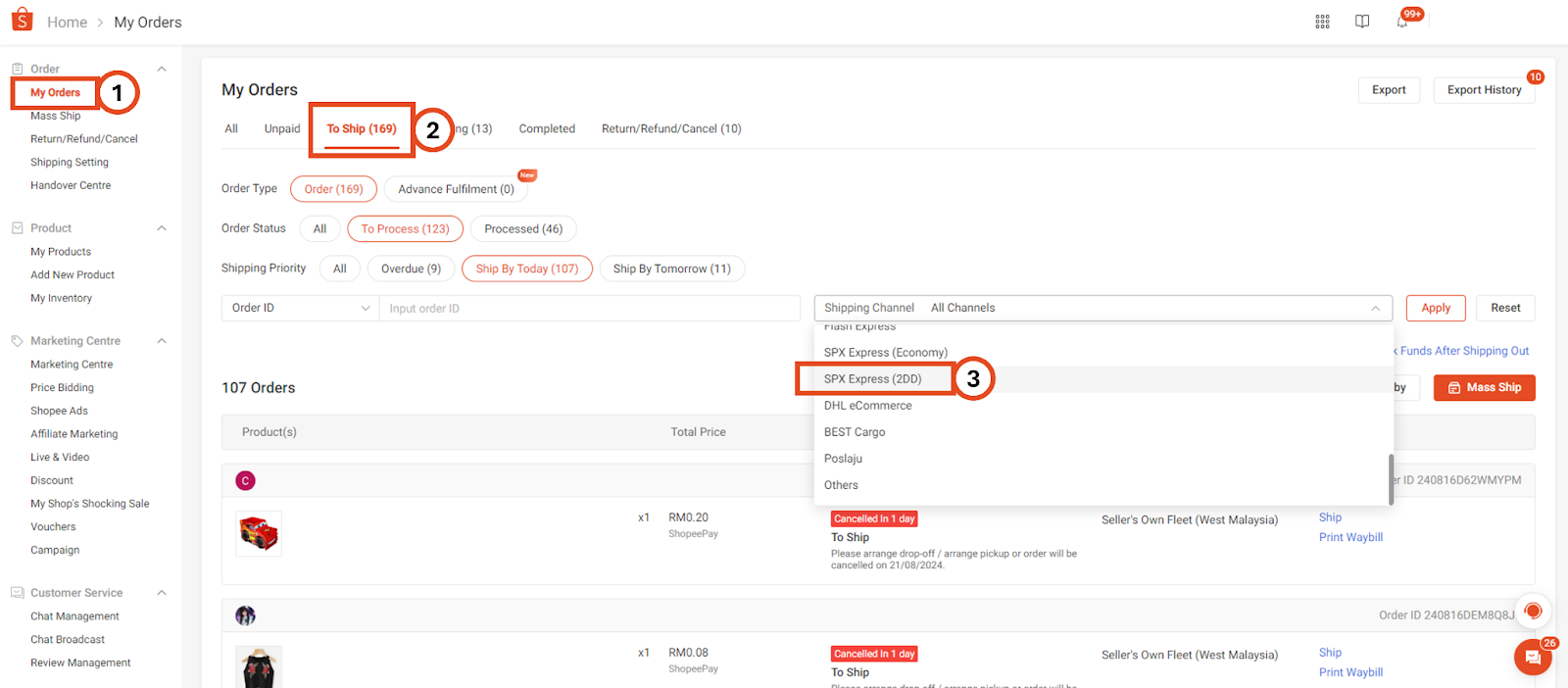
Task: Open the chat bubble icon
Action: (1533, 658)
